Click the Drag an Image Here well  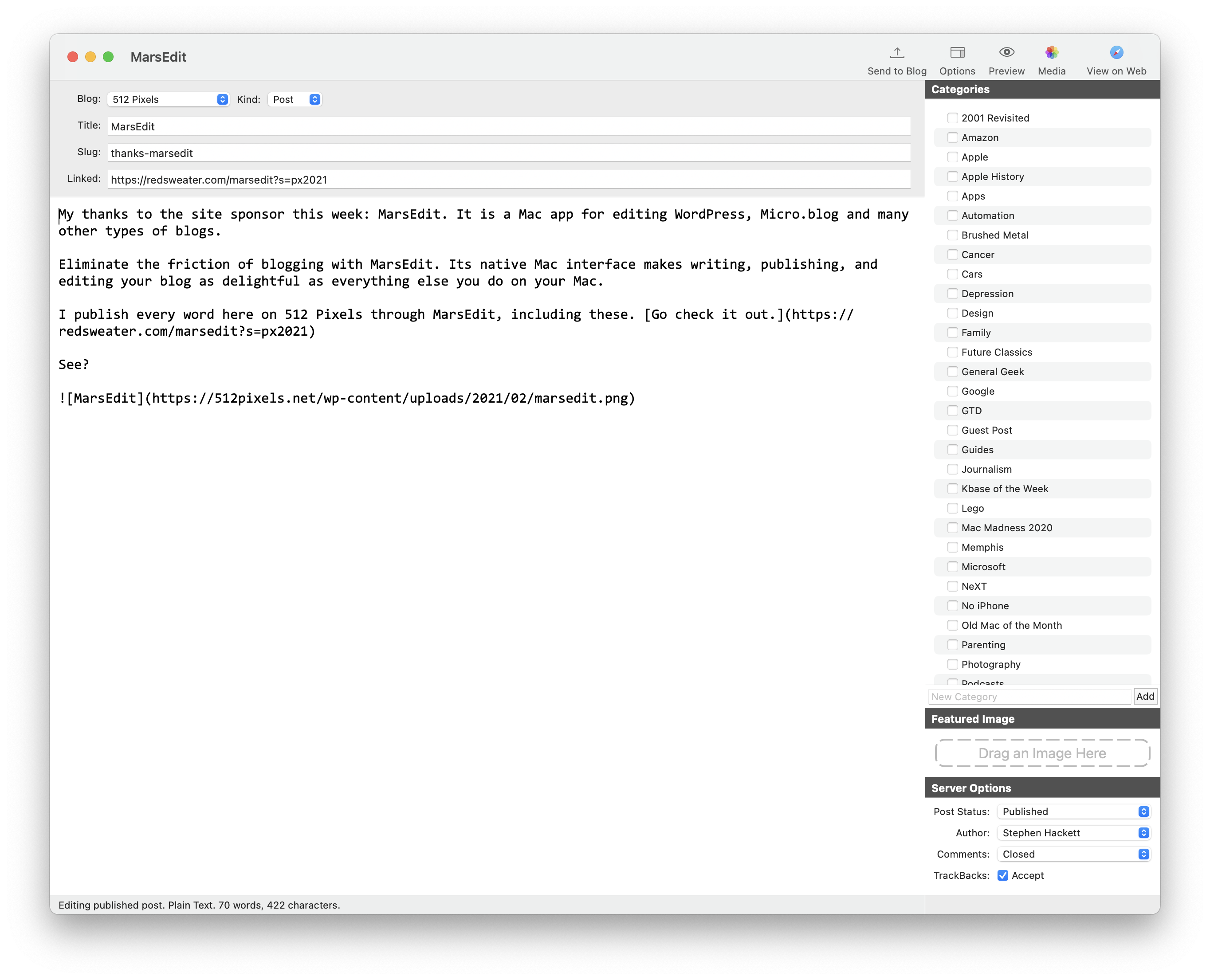pos(1042,753)
